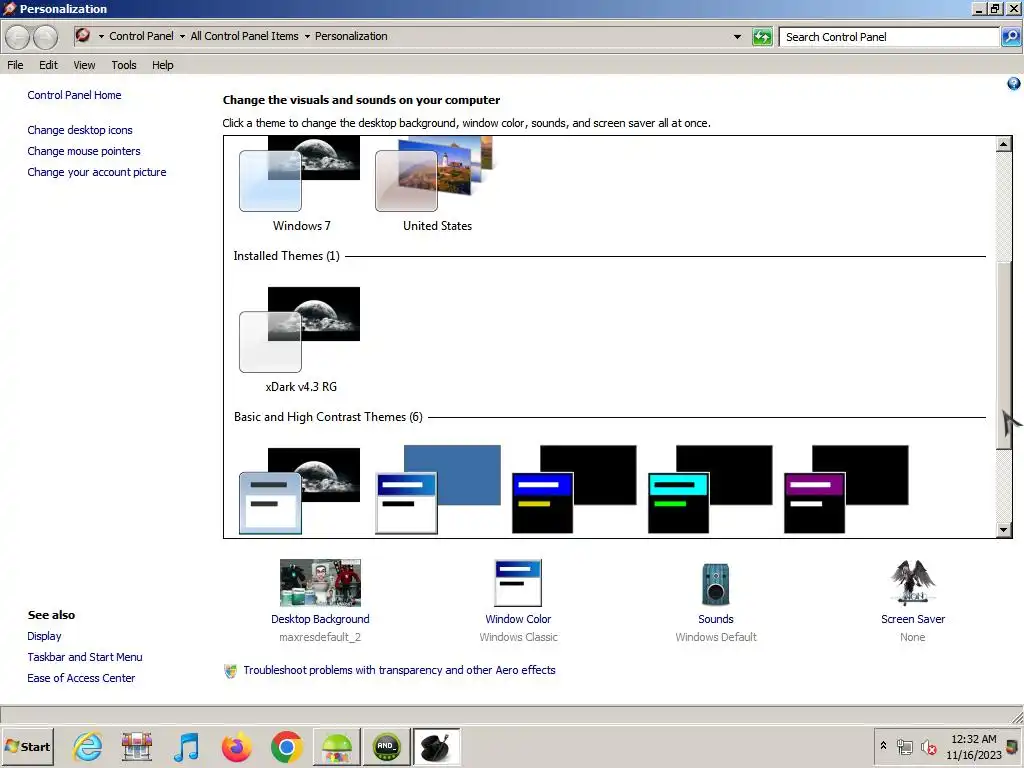Screen dimensions: 1024x768
Task: Click the Start button
Action: (27, 746)
